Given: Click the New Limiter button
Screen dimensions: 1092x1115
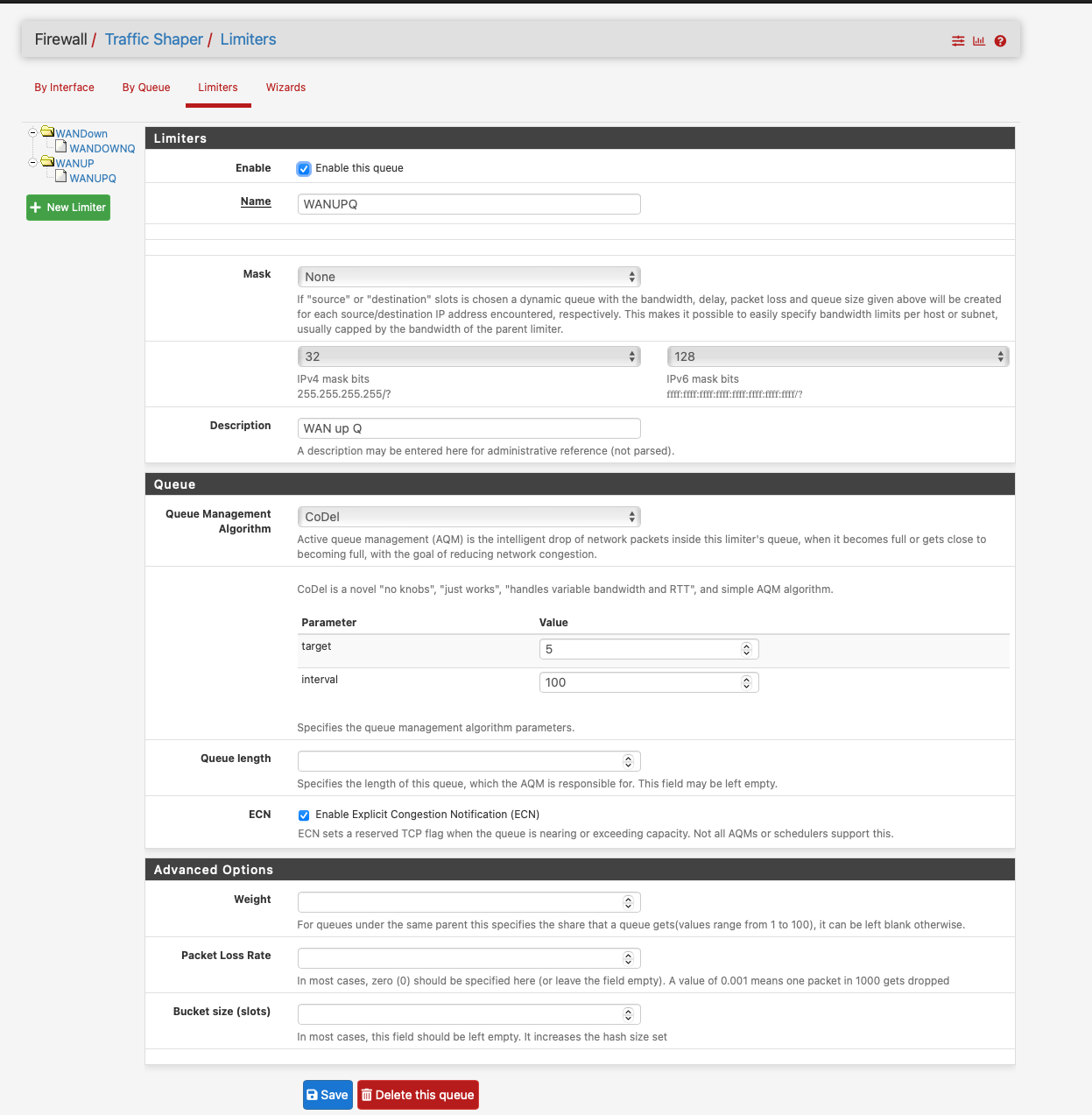Looking at the screenshot, I should pos(68,208).
